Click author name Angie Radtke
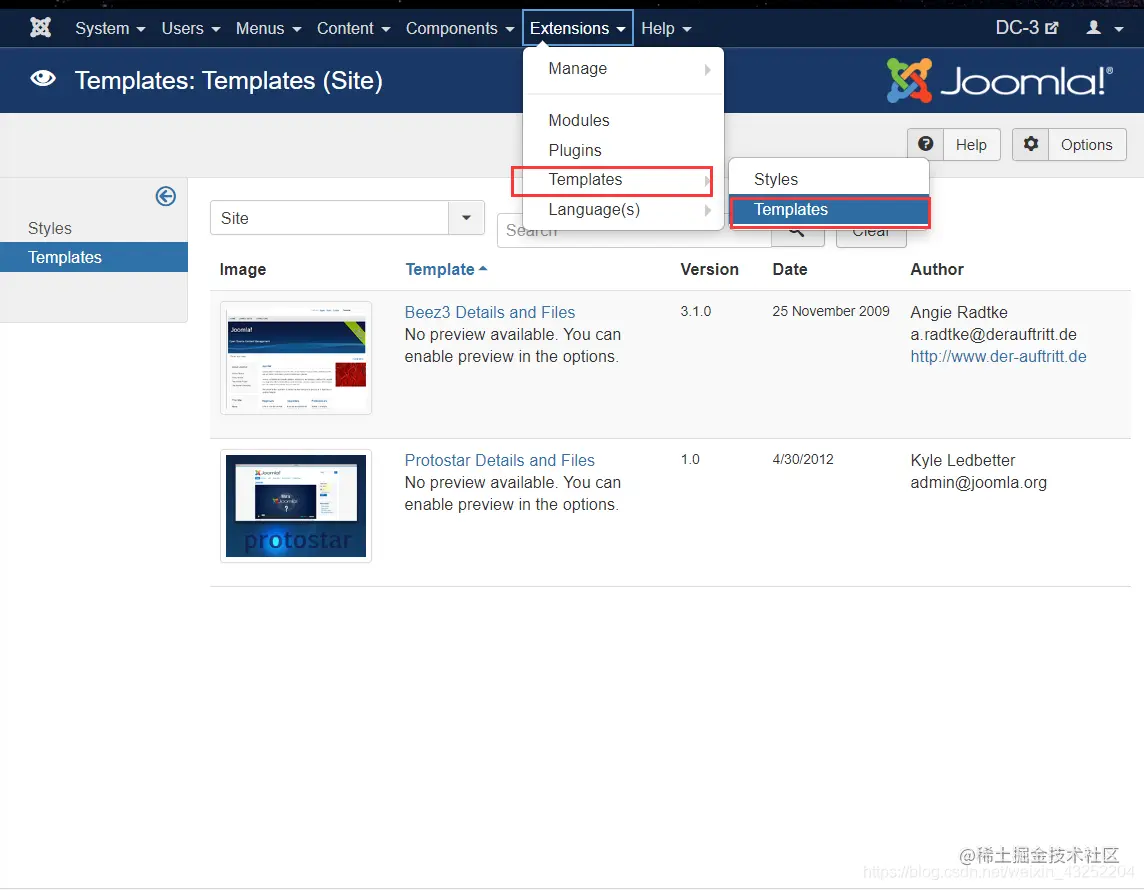 [959, 312]
